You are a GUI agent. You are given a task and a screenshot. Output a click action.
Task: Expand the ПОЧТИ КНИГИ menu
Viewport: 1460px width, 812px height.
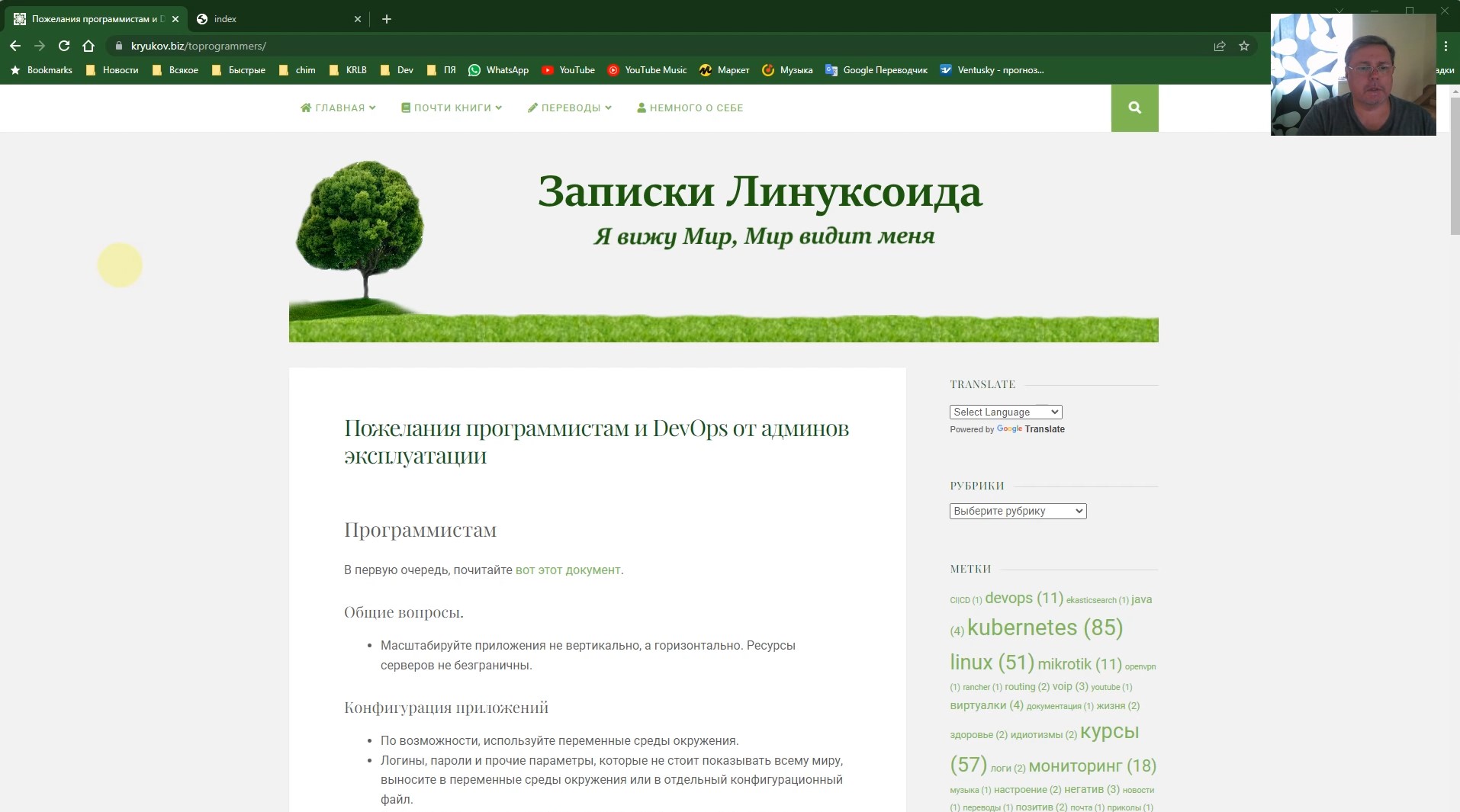(452, 108)
